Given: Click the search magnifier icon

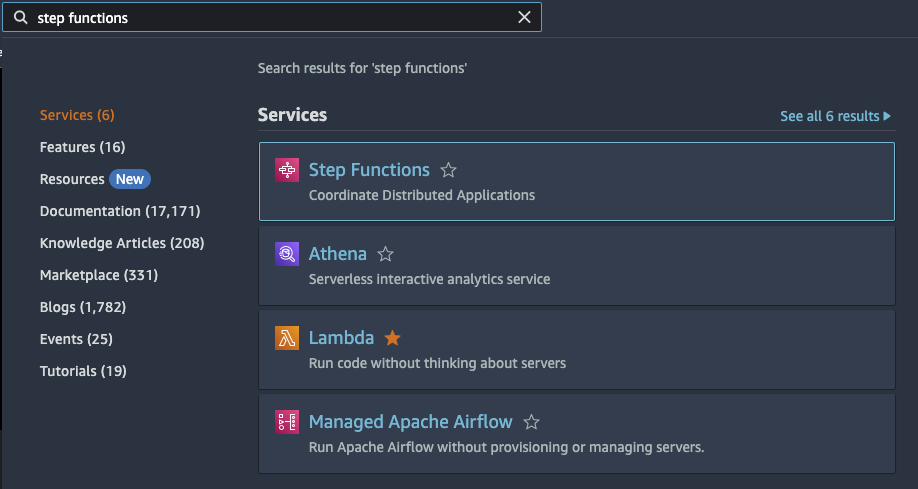Looking at the screenshot, I should [x=20, y=18].
